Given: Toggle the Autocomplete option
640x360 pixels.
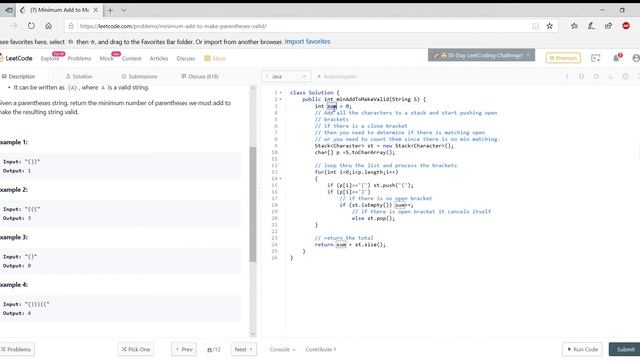Looking at the screenshot, I should [x=337, y=76].
